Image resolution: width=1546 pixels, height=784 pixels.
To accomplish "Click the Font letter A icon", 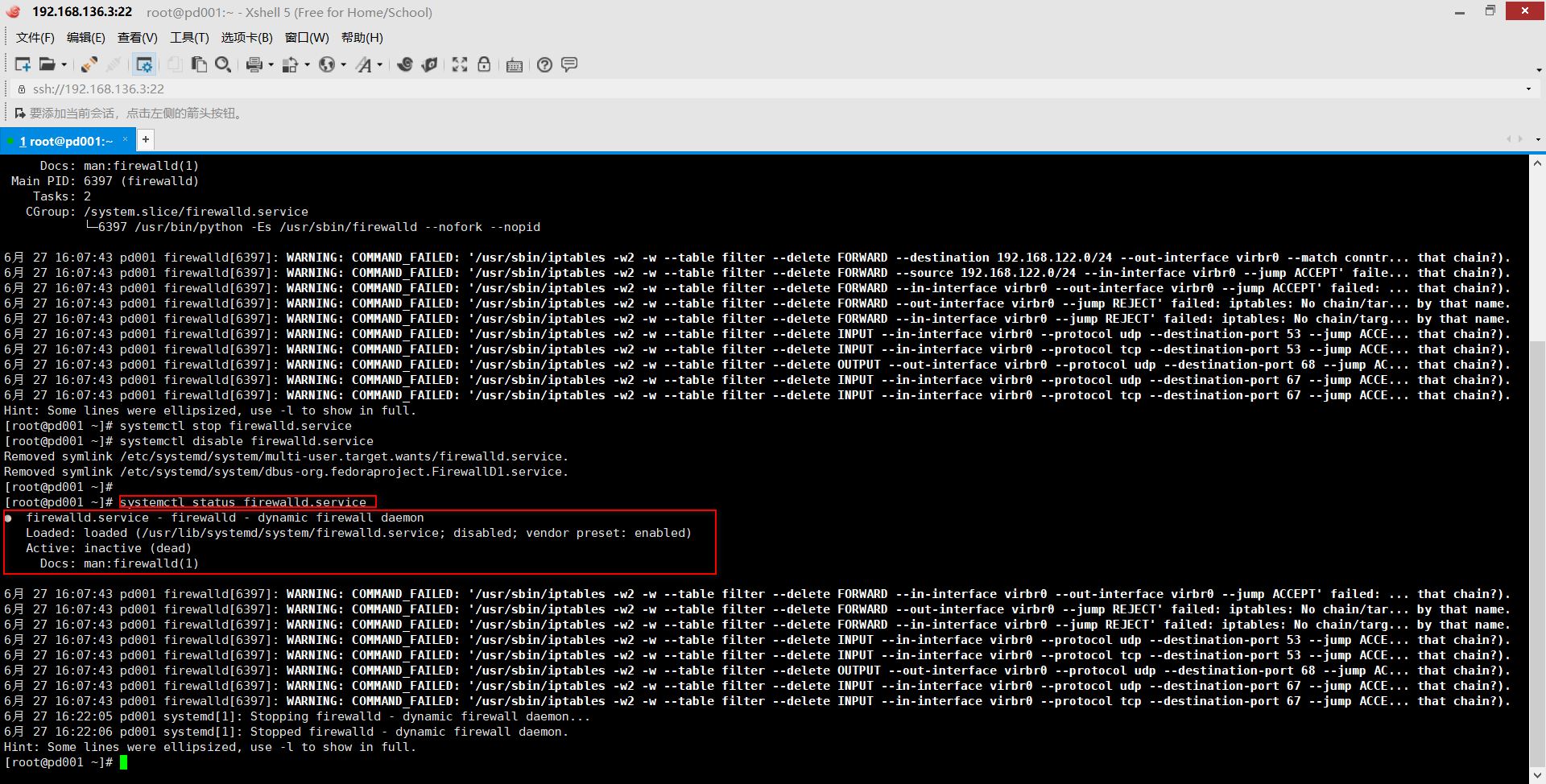I will (364, 64).
